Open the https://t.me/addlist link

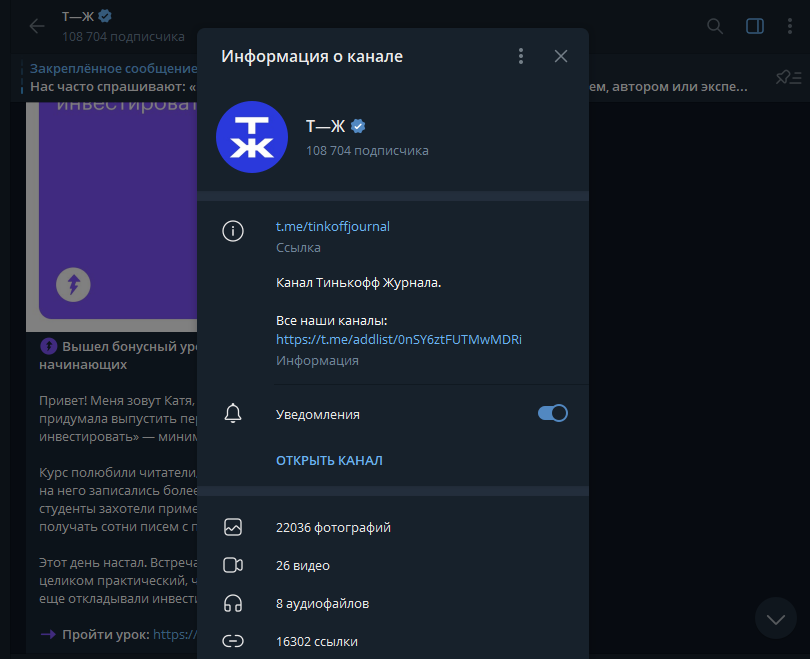[399, 339]
